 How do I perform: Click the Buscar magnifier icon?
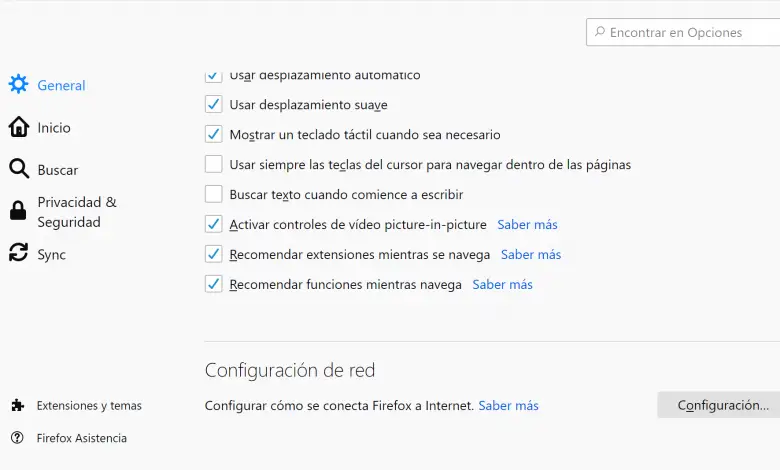18,169
